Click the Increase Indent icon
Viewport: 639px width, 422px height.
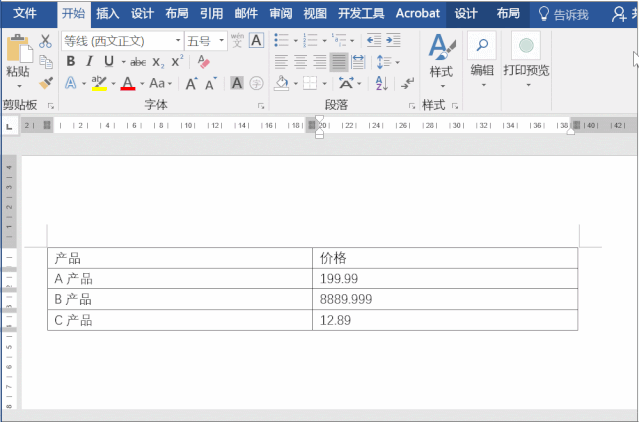pos(393,40)
